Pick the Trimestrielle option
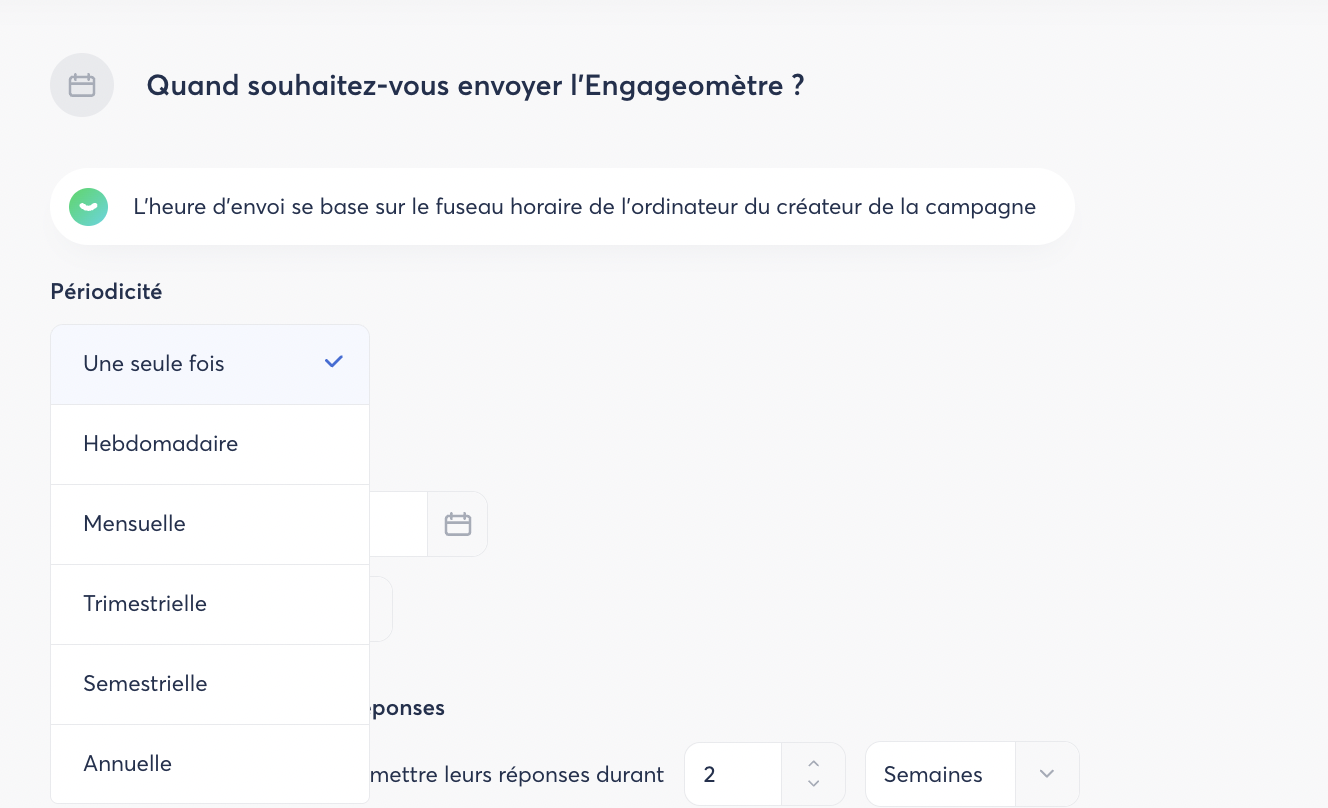Image resolution: width=1328 pixels, height=808 pixels. (145, 604)
